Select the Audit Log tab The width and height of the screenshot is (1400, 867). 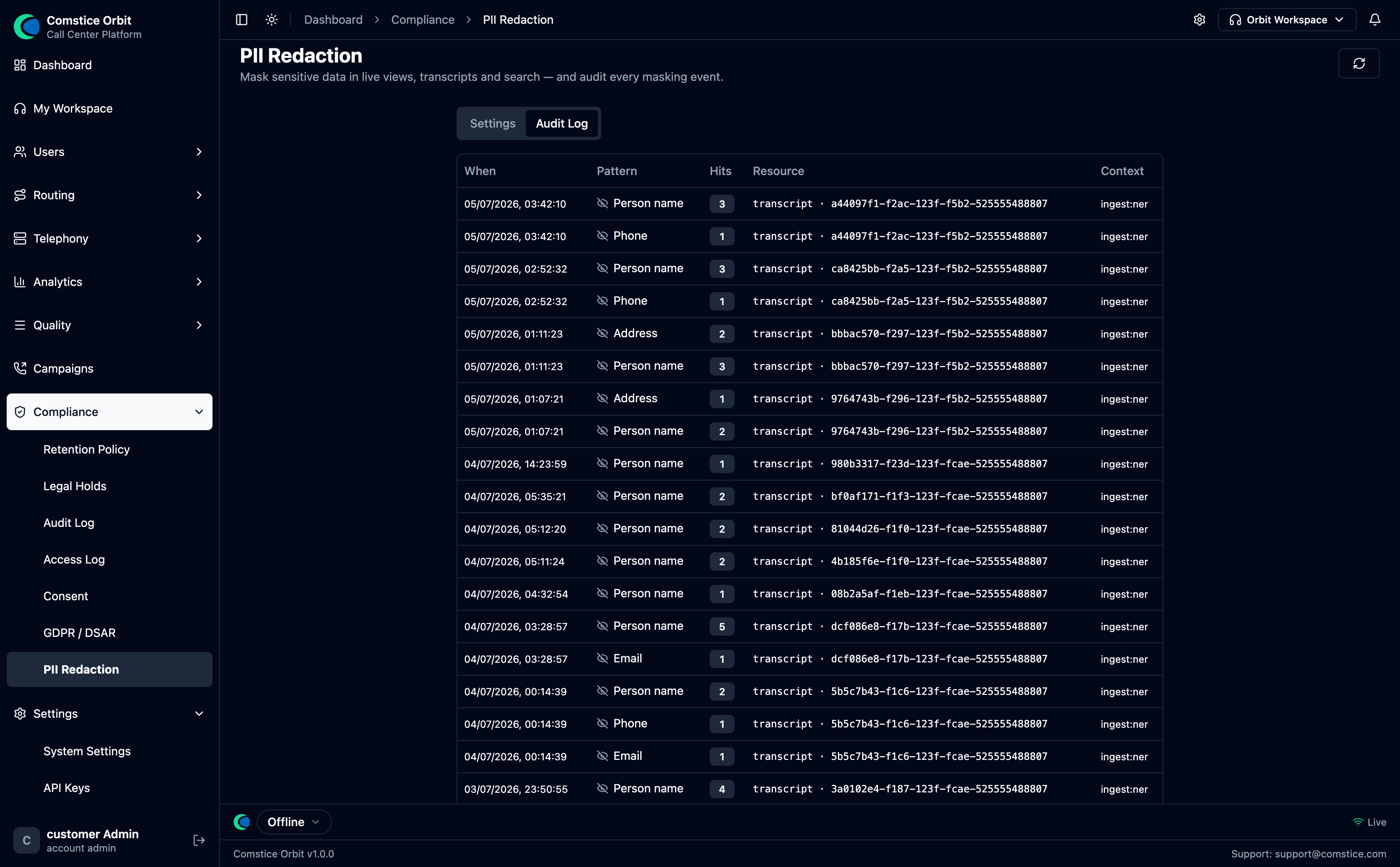(562, 123)
